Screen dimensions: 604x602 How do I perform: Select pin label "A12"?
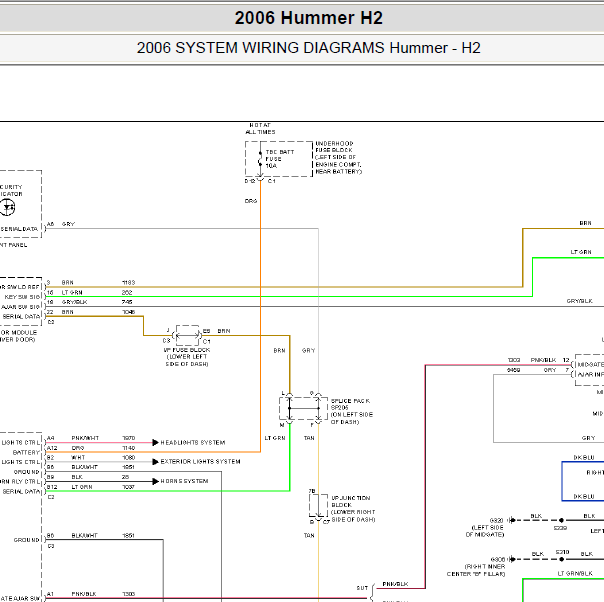pyautogui.click(x=52, y=448)
